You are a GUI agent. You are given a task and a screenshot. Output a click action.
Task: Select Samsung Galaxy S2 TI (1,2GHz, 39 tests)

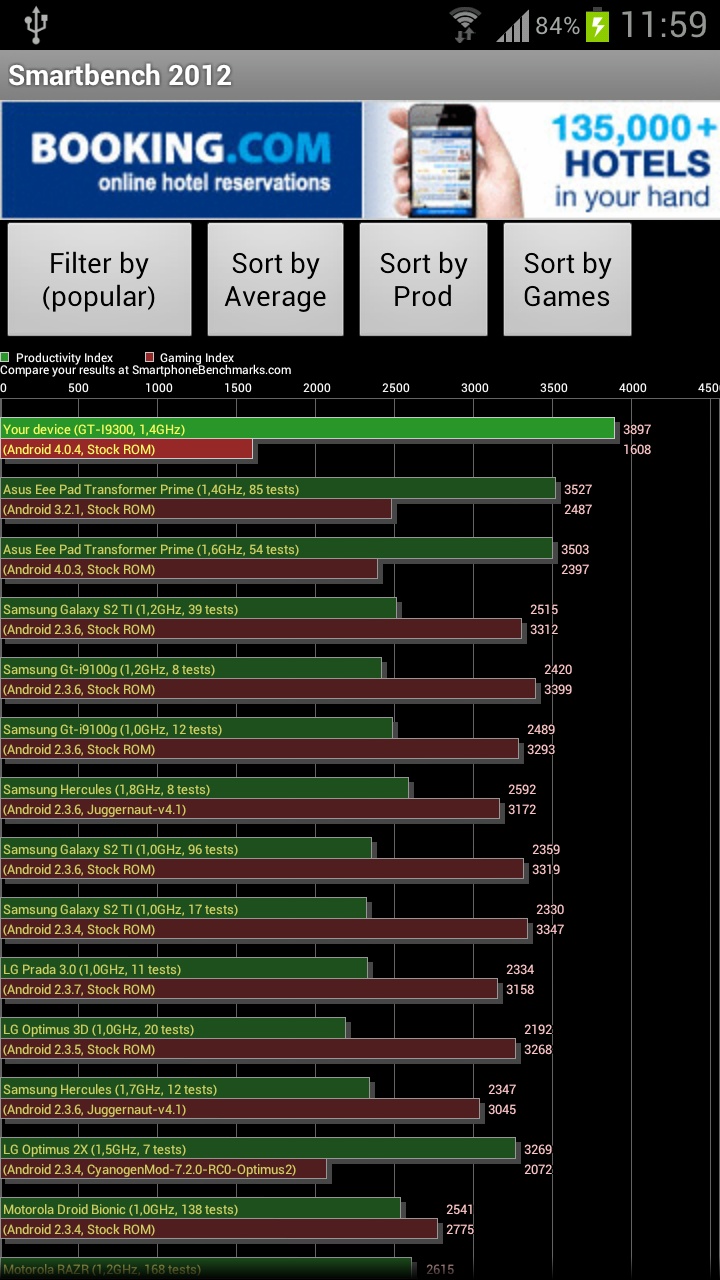198,609
